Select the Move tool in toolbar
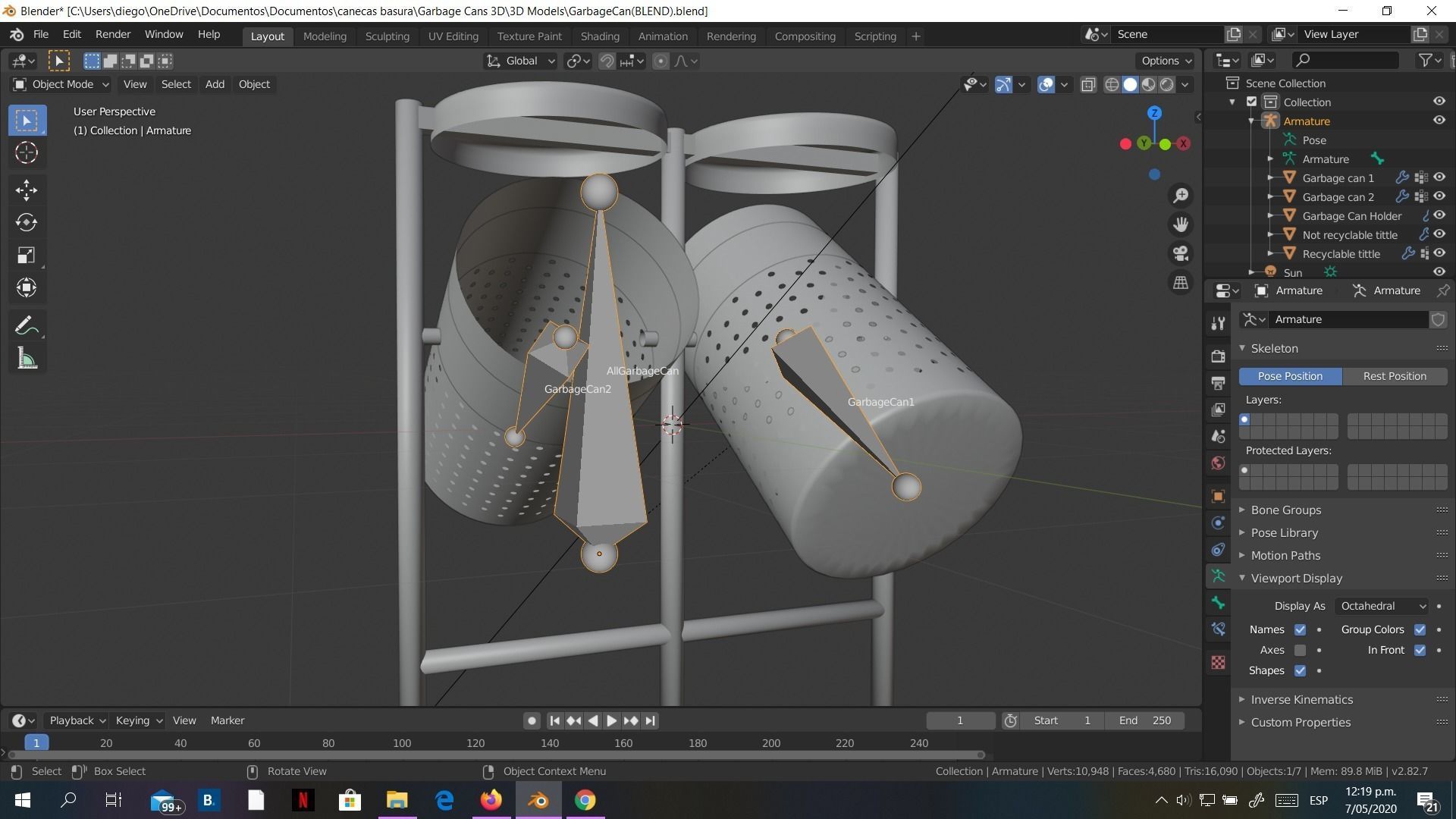1456x819 pixels. point(27,190)
